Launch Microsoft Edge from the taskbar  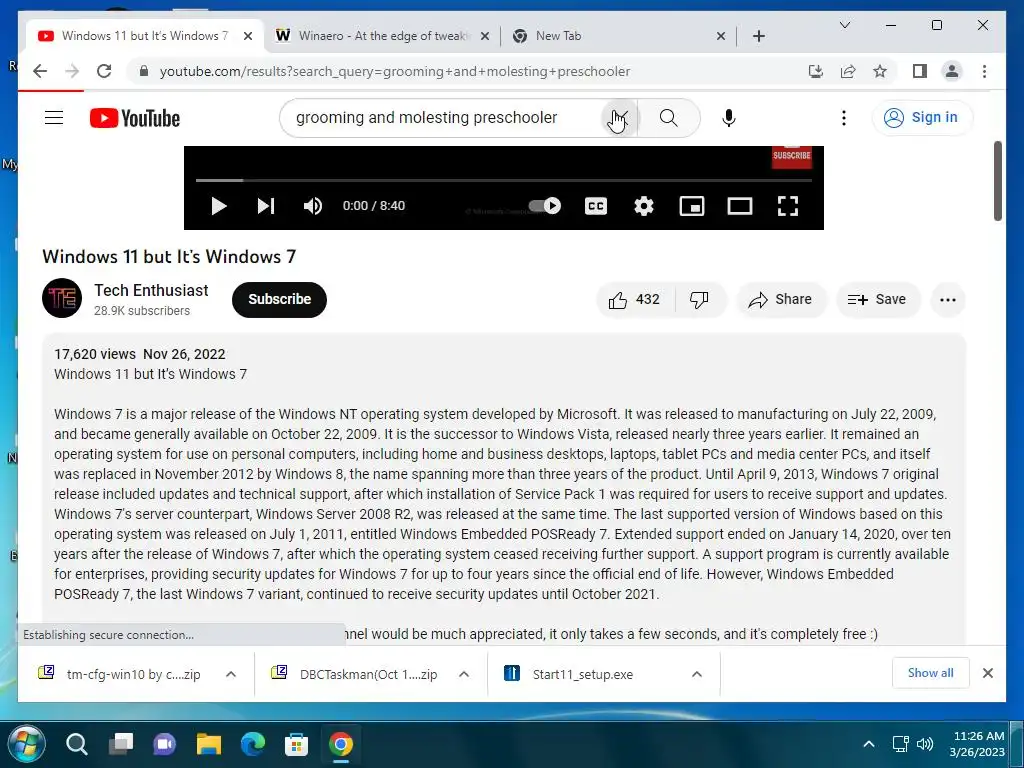(x=253, y=744)
